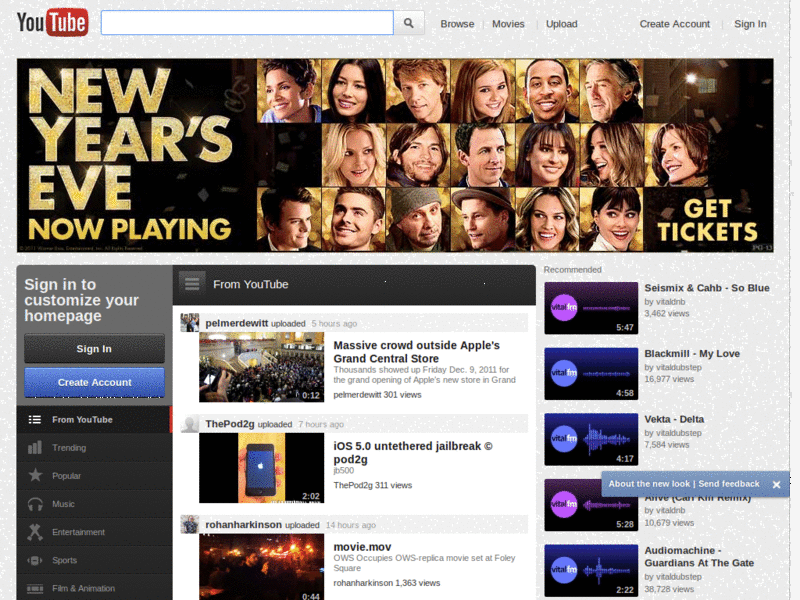This screenshot has height=600, width=800.
Task: Click vitaldubstep under Vekta - Delta
Action: (679, 433)
